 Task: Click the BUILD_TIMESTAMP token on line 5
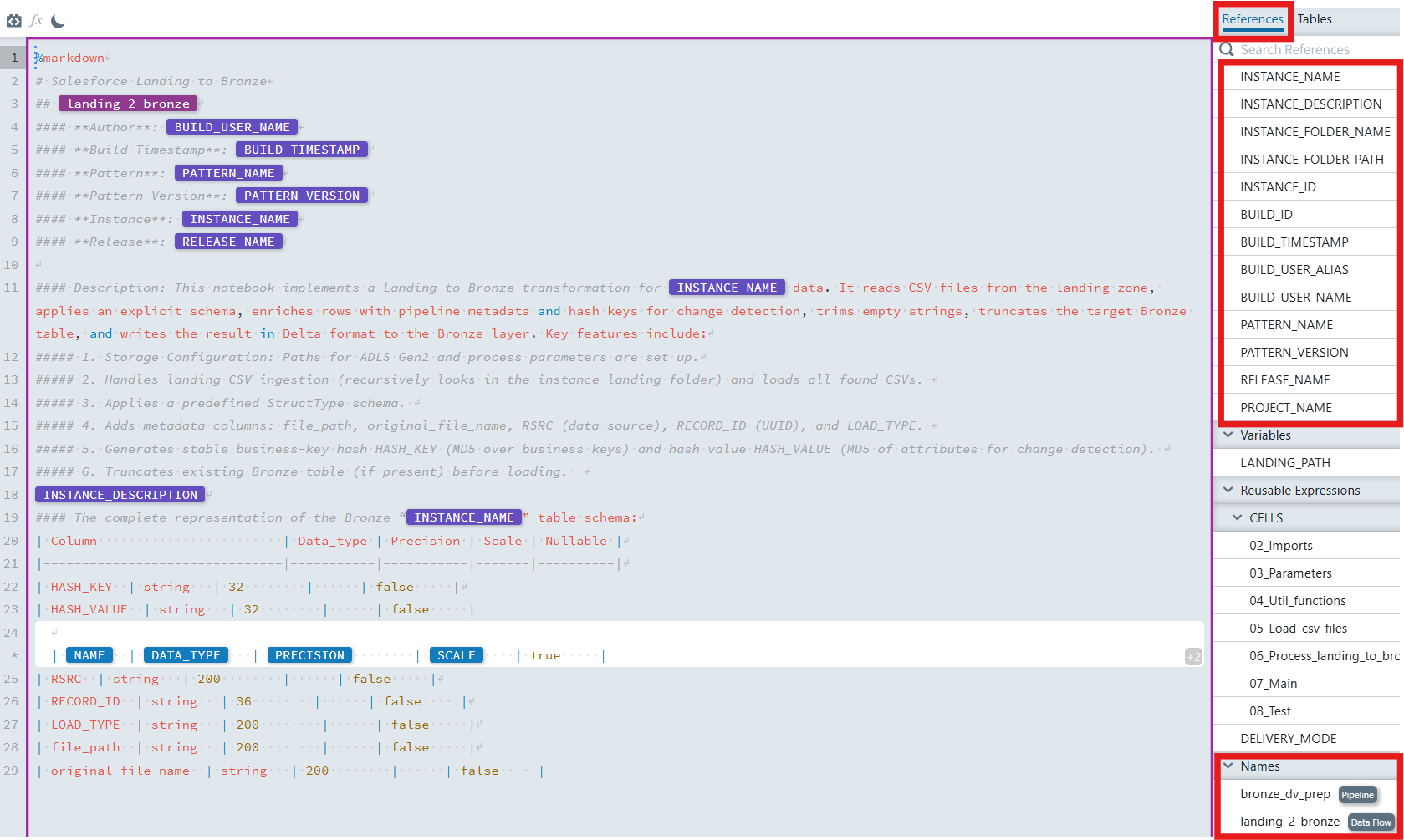(301, 150)
